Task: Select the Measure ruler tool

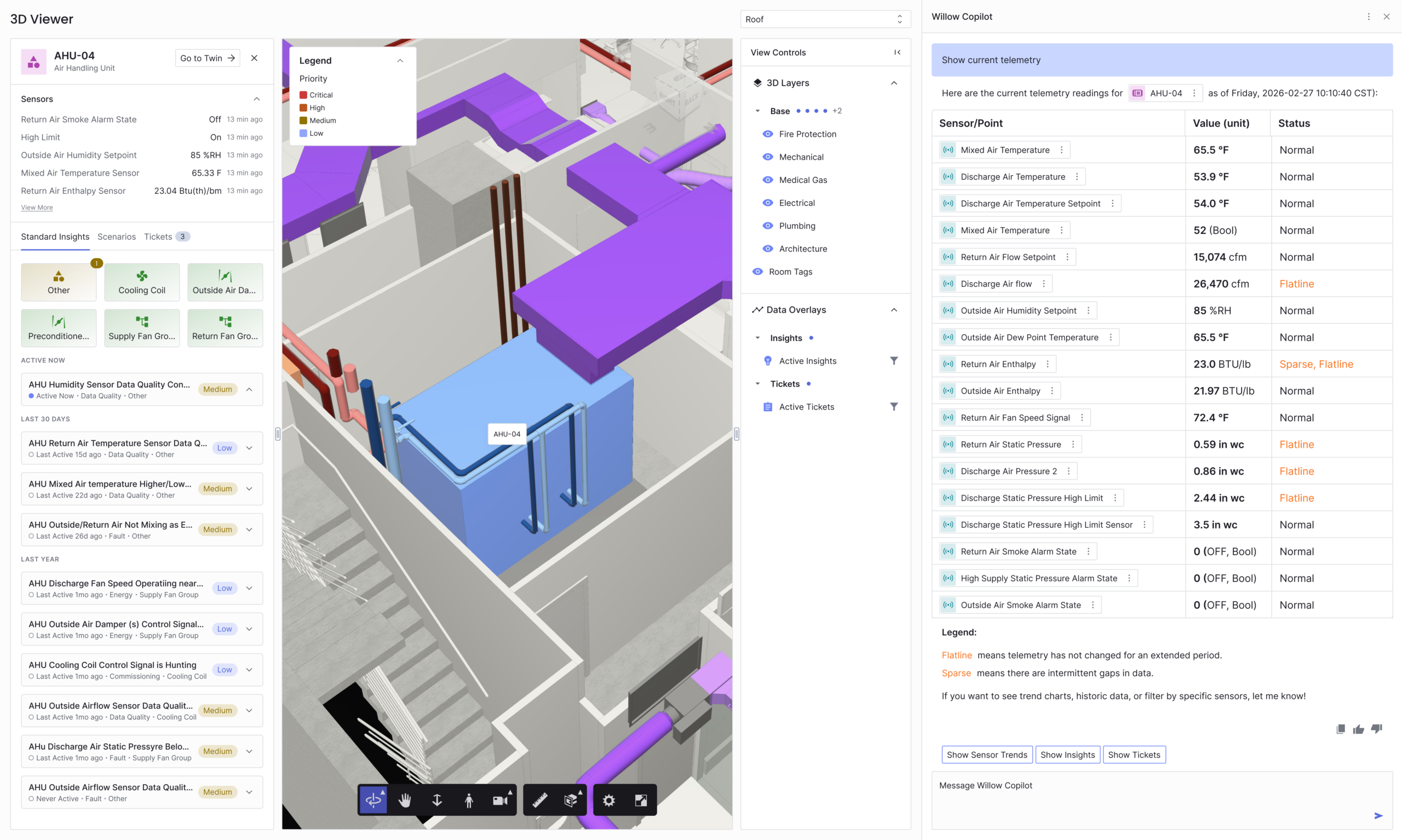Action: (539, 800)
